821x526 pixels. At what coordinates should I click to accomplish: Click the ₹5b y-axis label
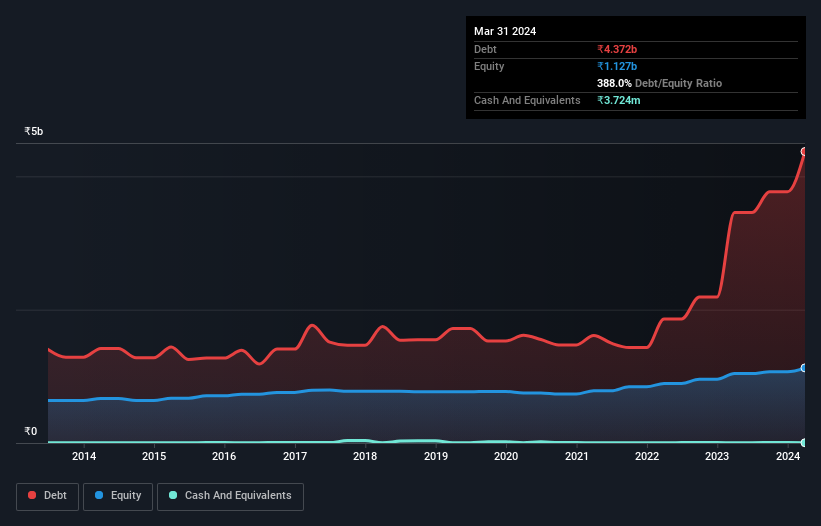(34, 131)
